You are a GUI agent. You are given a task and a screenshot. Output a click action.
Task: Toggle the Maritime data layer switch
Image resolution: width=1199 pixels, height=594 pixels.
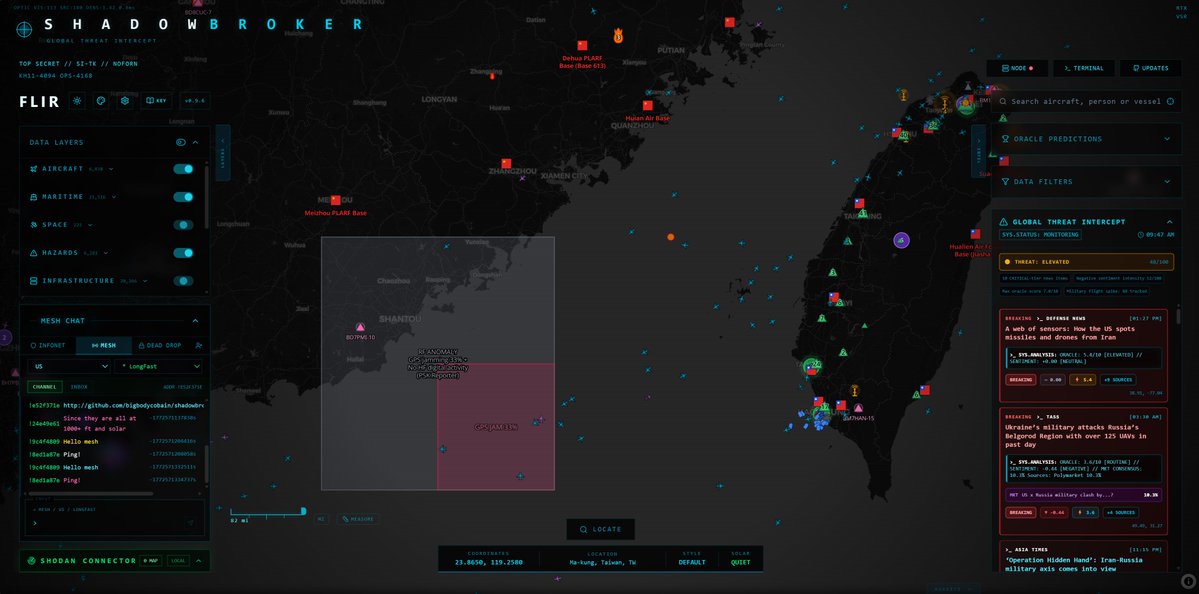(184, 197)
